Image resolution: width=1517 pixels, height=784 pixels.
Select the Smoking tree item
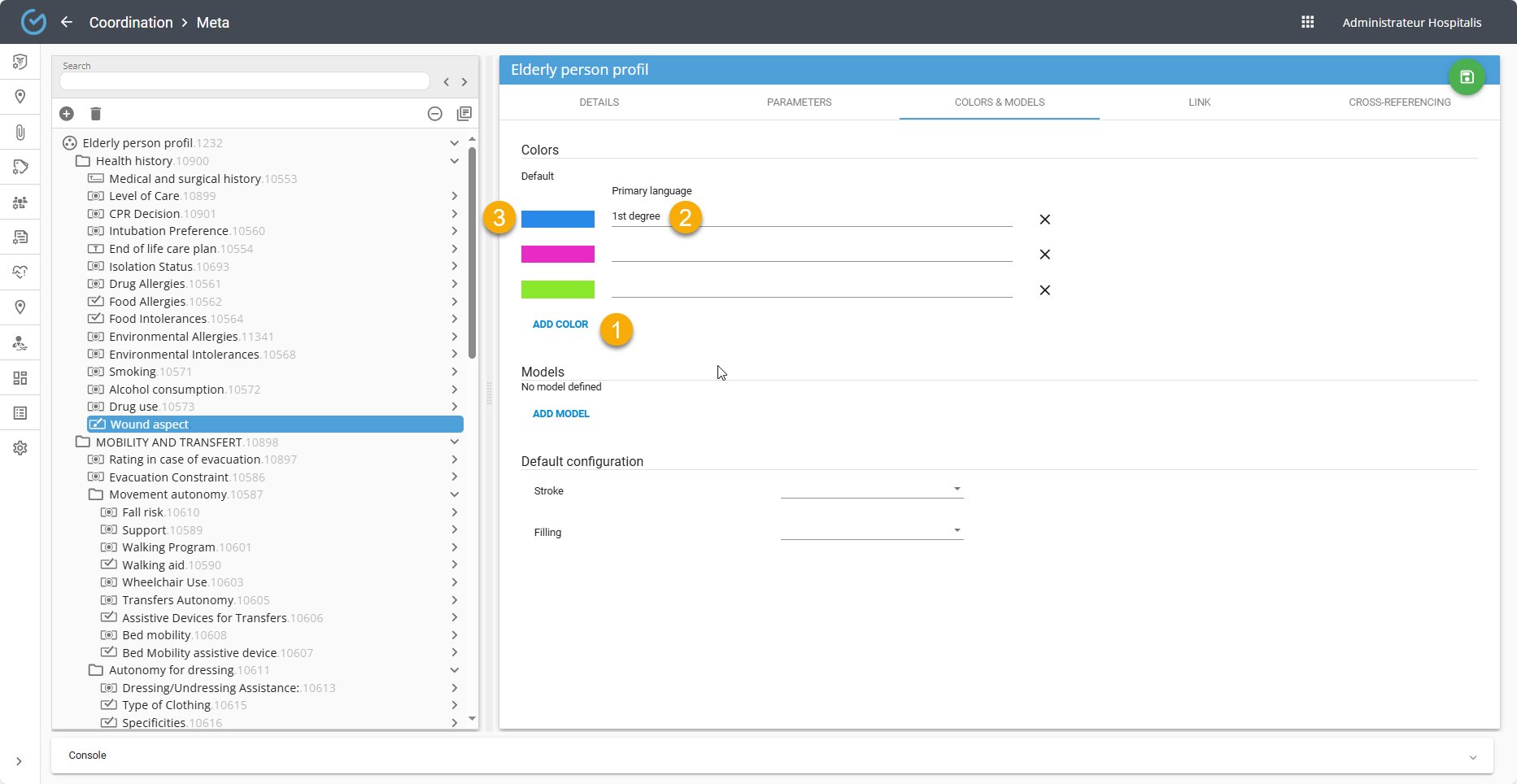[x=132, y=372]
